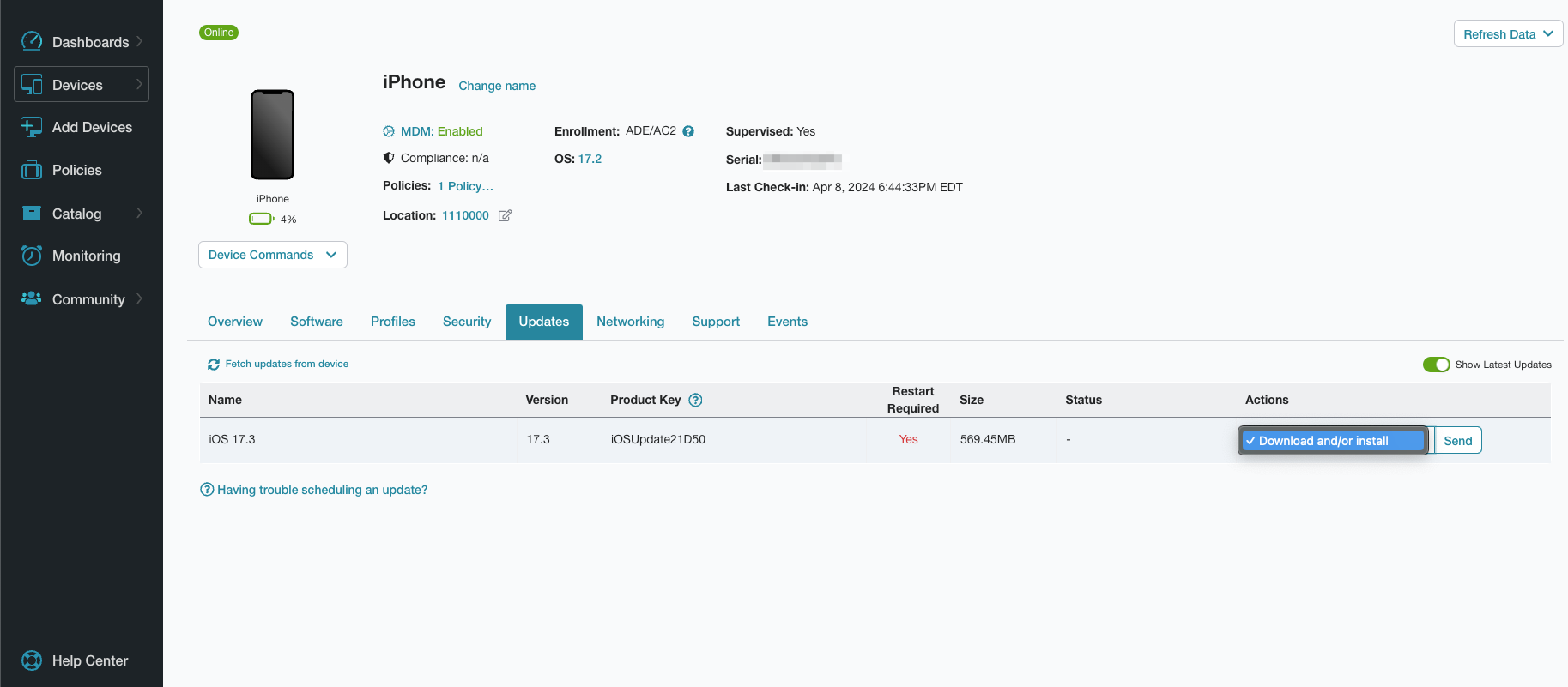Image resolution: width=1568 pixels, height=687 pixels.
Task: Click the Product Key help icon
Action: point(696,400)
